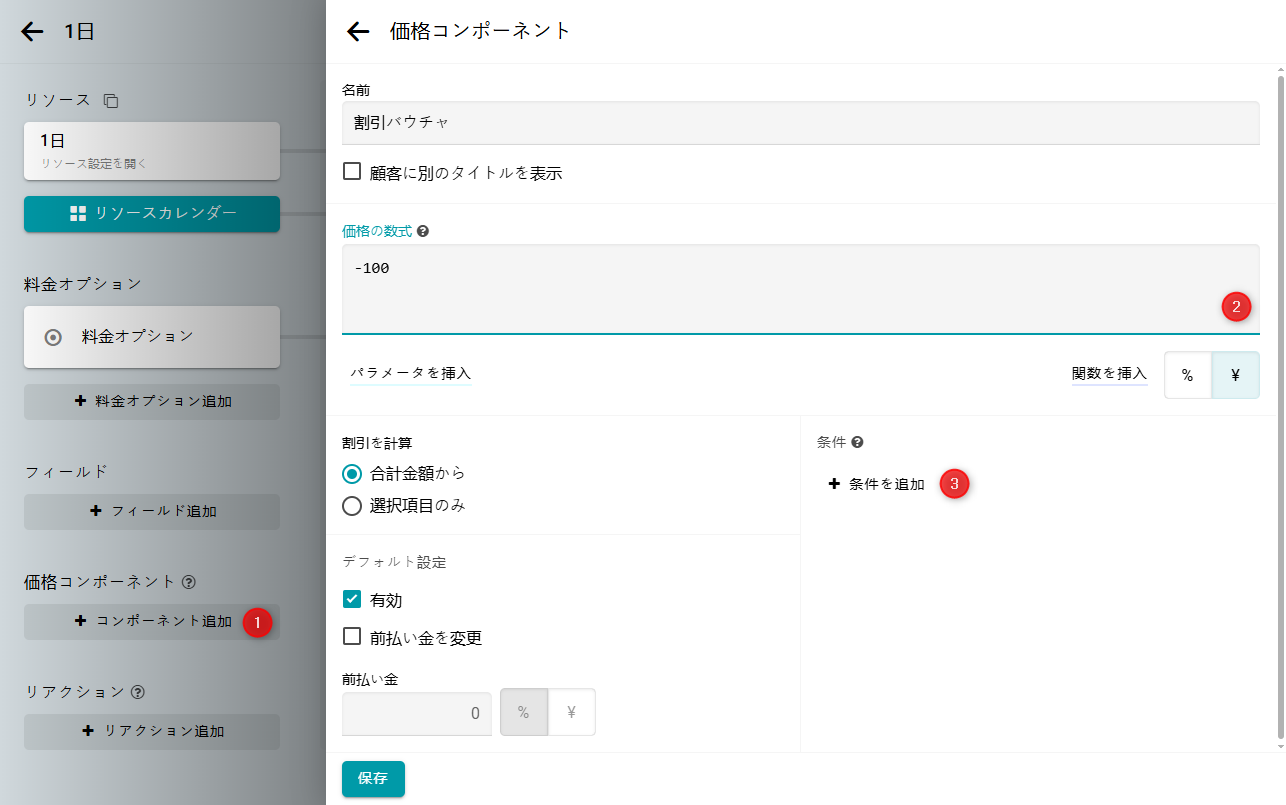1286x805 pixels.
Task: Click the back arrow beside 価格コンポーネント title
Action: pyautogui.click(x=358, y=32)
